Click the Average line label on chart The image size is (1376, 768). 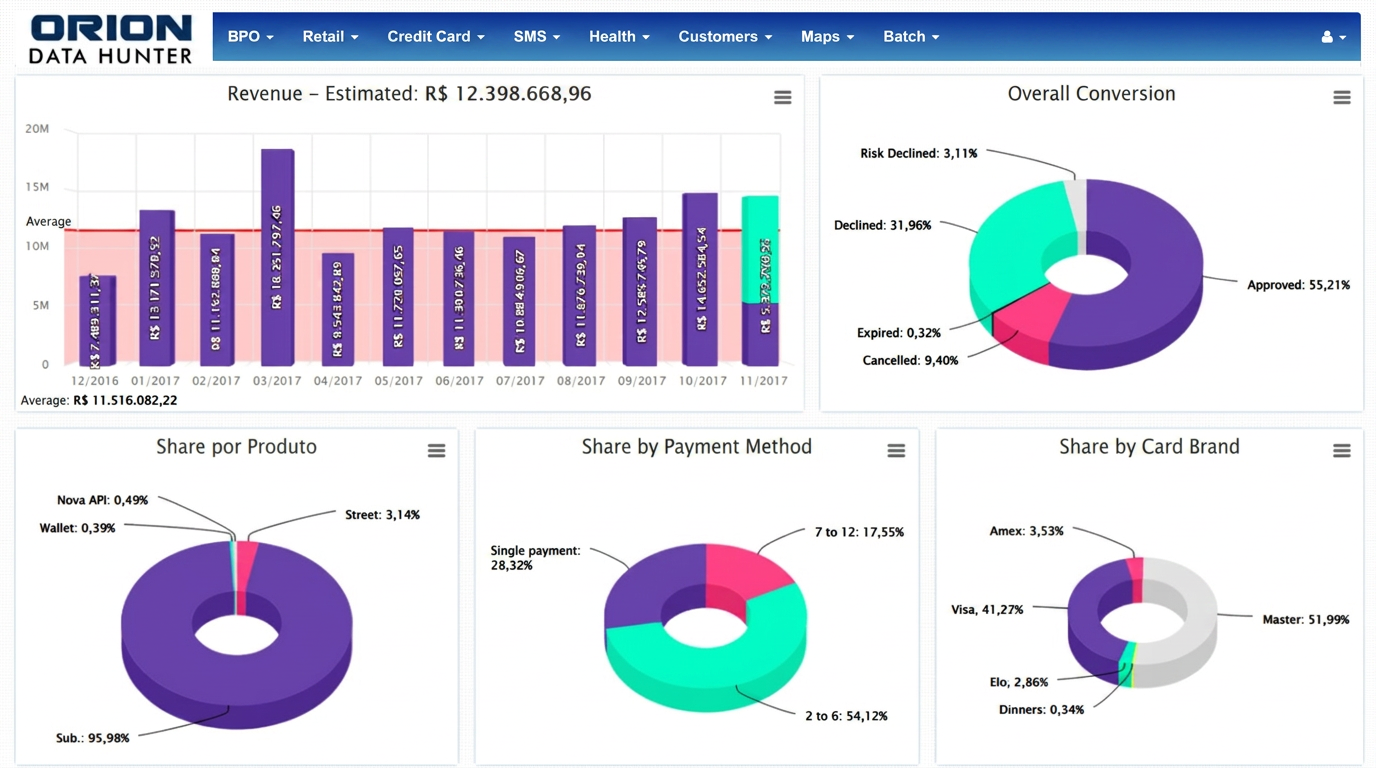48,221
